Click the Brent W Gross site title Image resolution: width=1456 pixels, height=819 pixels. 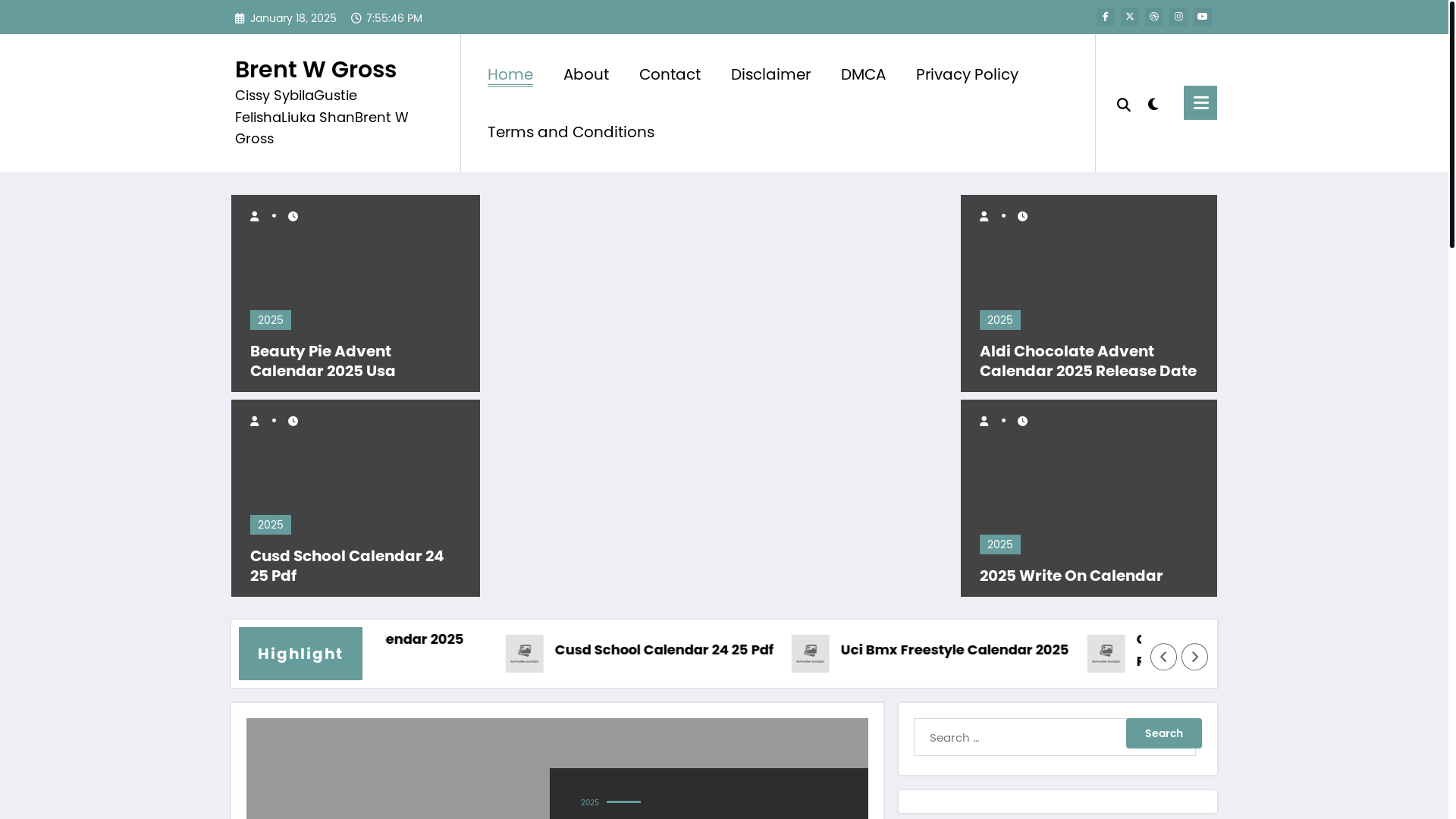click(315, 70)
